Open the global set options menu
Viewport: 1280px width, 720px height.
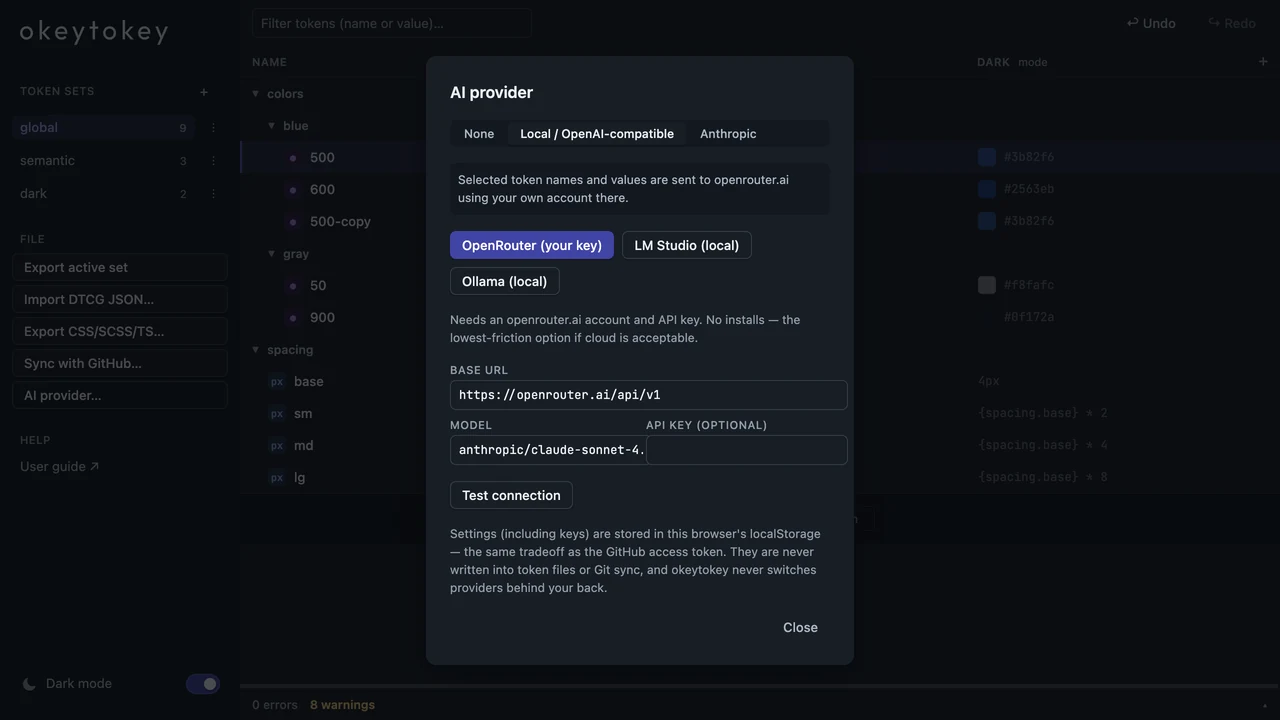(x=213, y=128)
